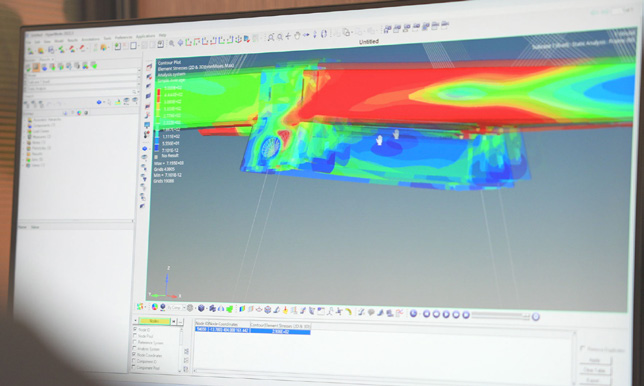The height and width of the screenshot is (386, 644).
Task: Click the last round playback button before slider
Action: [466, 315]
